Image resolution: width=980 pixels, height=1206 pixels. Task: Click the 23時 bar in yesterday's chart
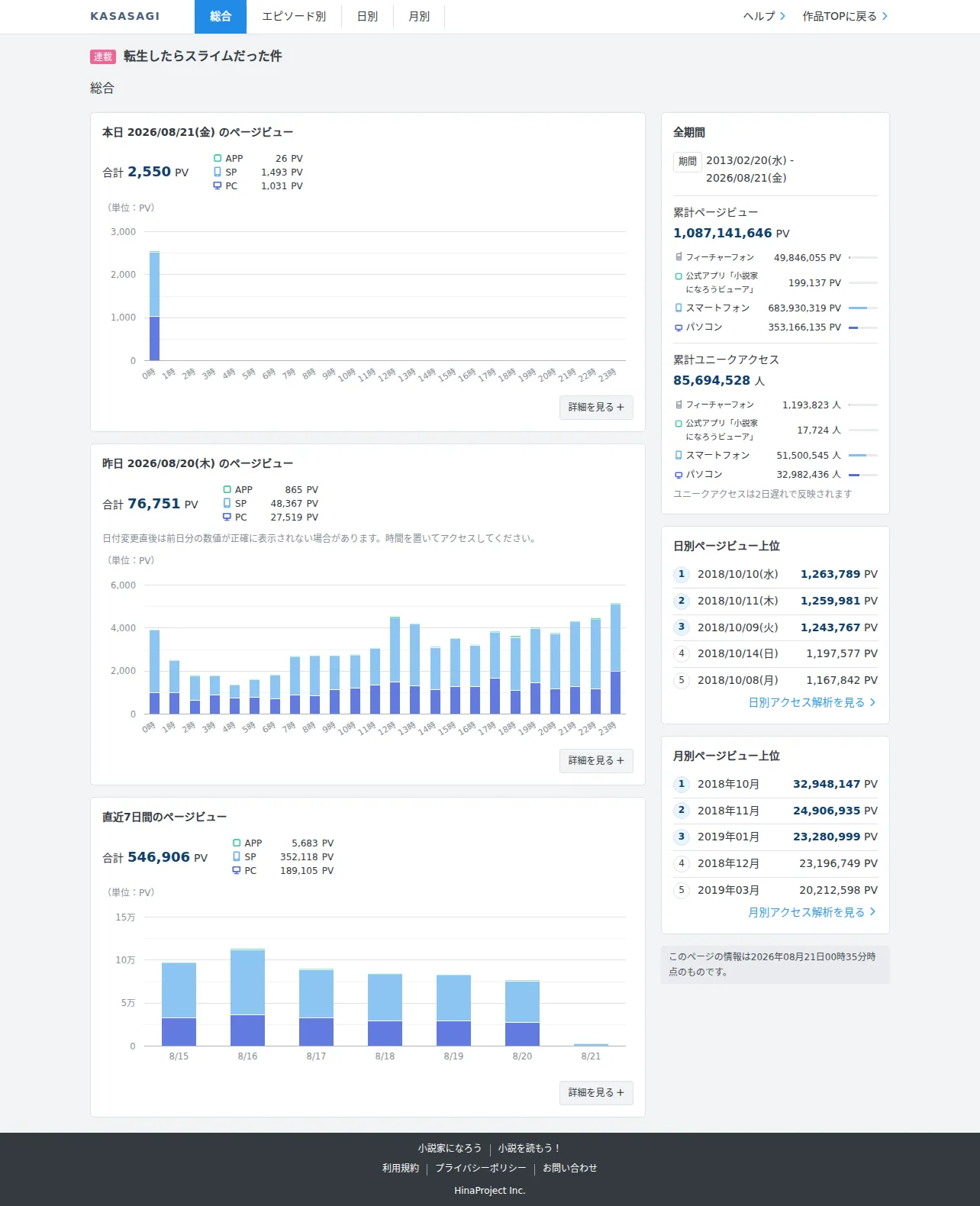tap(615, 659)
